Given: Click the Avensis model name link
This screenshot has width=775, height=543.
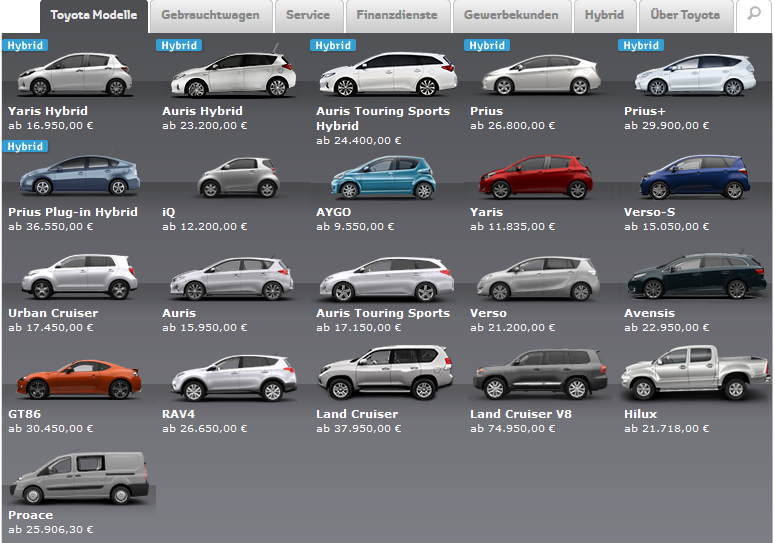Looking at the screenshot, I should (x=649, y=313).
